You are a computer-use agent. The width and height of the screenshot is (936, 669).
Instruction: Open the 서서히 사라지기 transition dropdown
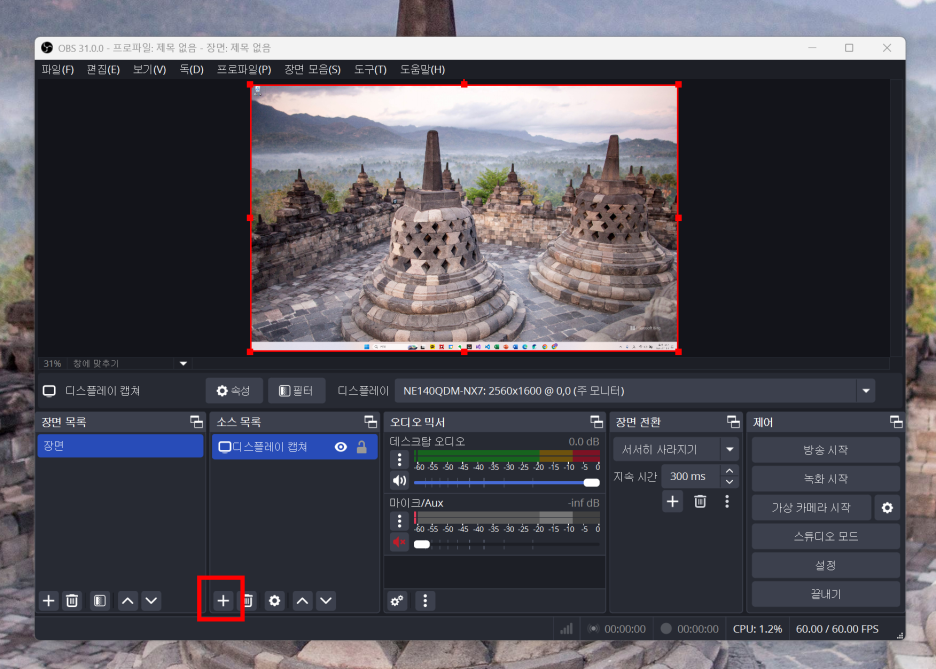coord(729,449)
